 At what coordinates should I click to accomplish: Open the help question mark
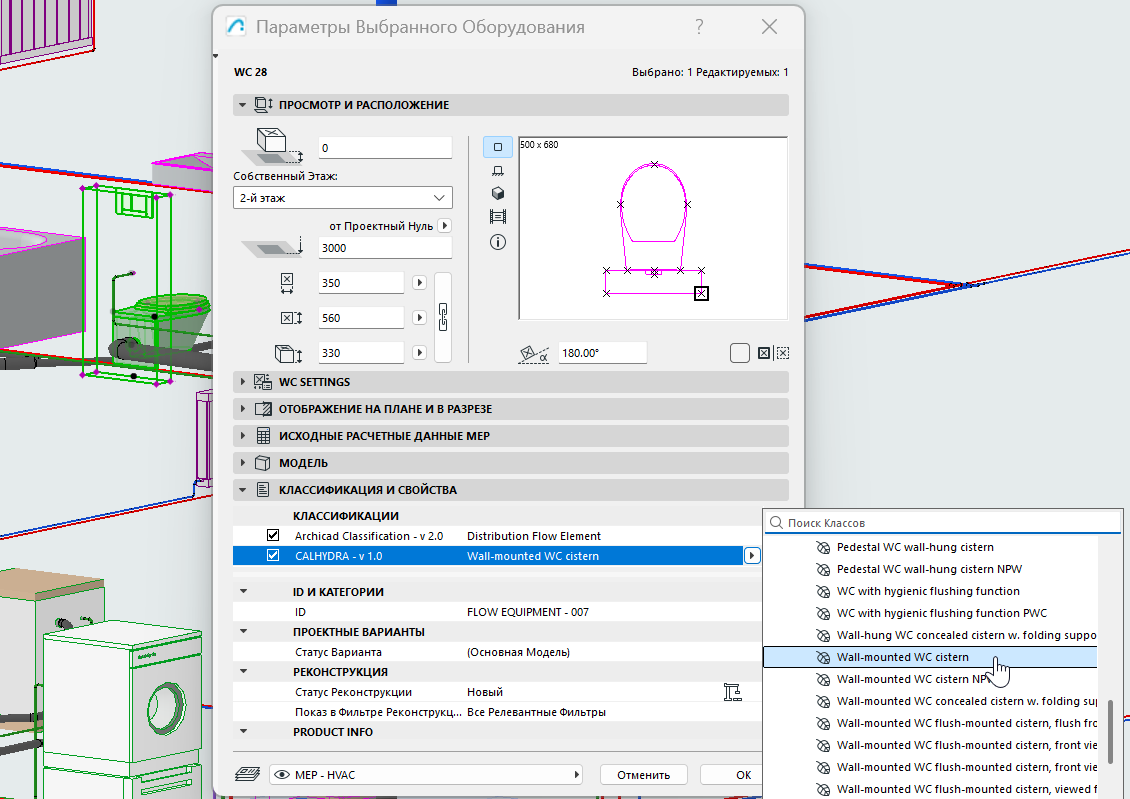[698, 27]
